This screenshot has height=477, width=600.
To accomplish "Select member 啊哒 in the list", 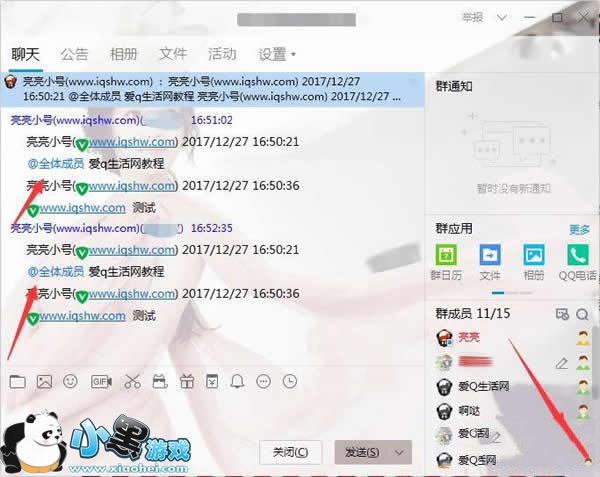I will tap(469, 411).
